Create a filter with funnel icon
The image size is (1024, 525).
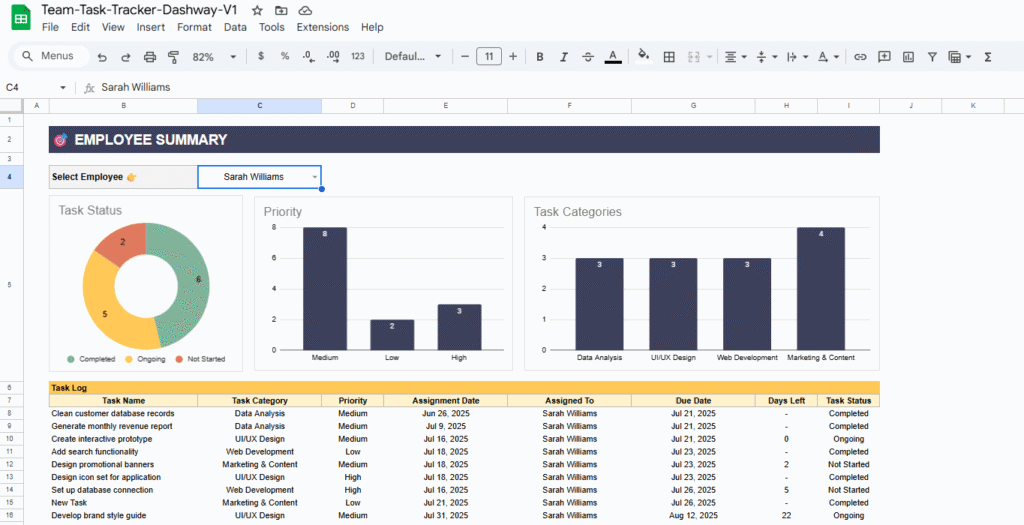point(933,57)
